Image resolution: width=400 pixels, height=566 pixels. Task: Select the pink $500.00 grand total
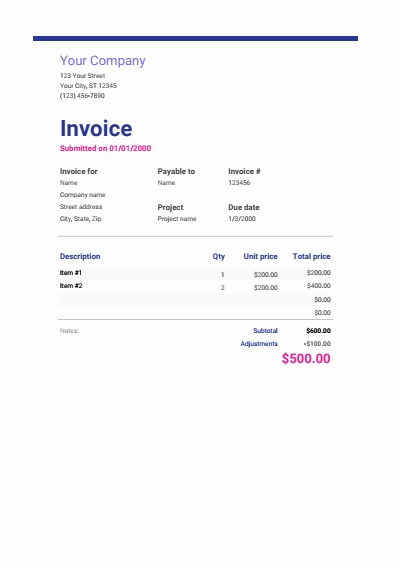[306, 358]
